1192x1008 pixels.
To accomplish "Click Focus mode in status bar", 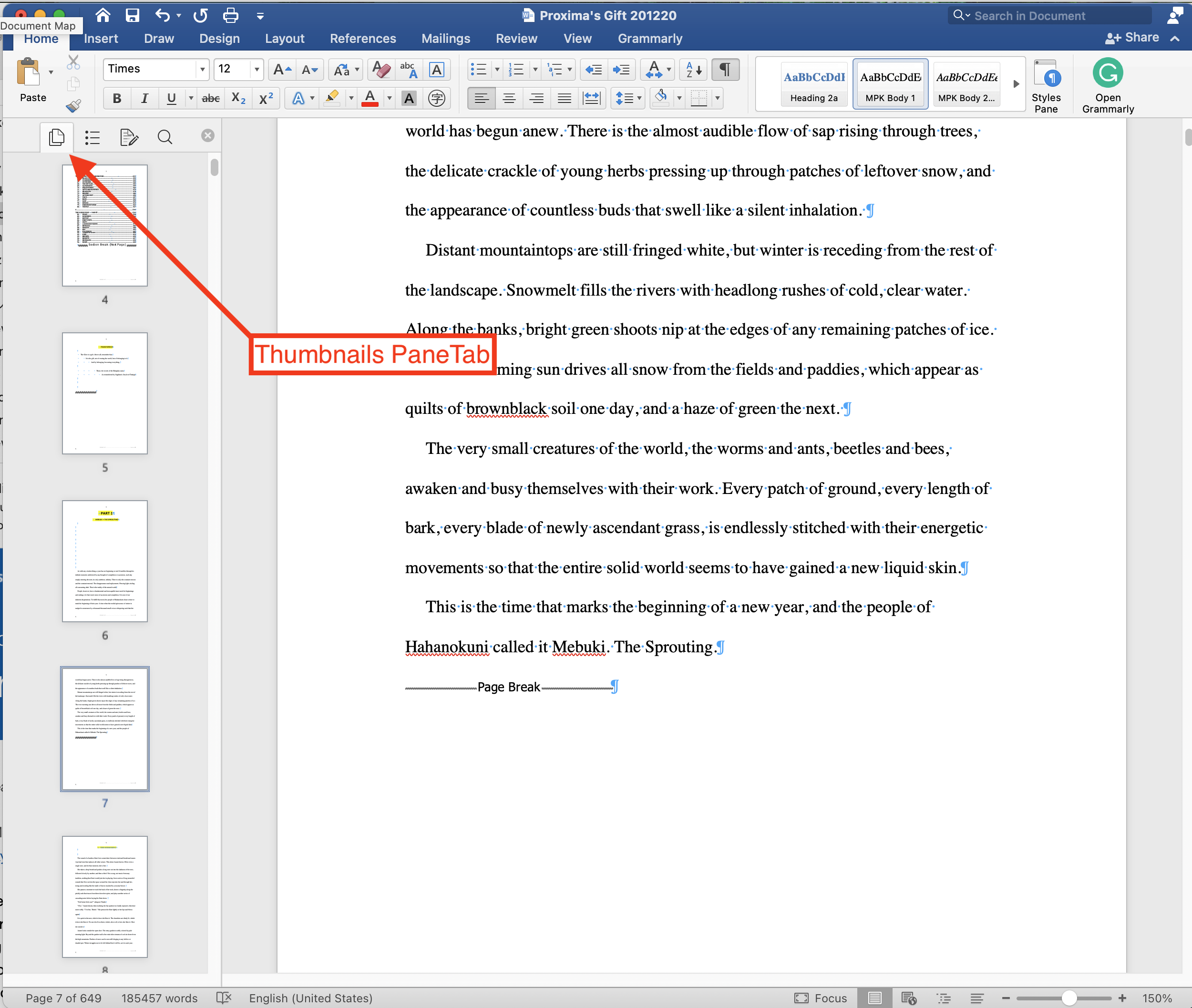I will pyautogui.click(x=821, y=998).
